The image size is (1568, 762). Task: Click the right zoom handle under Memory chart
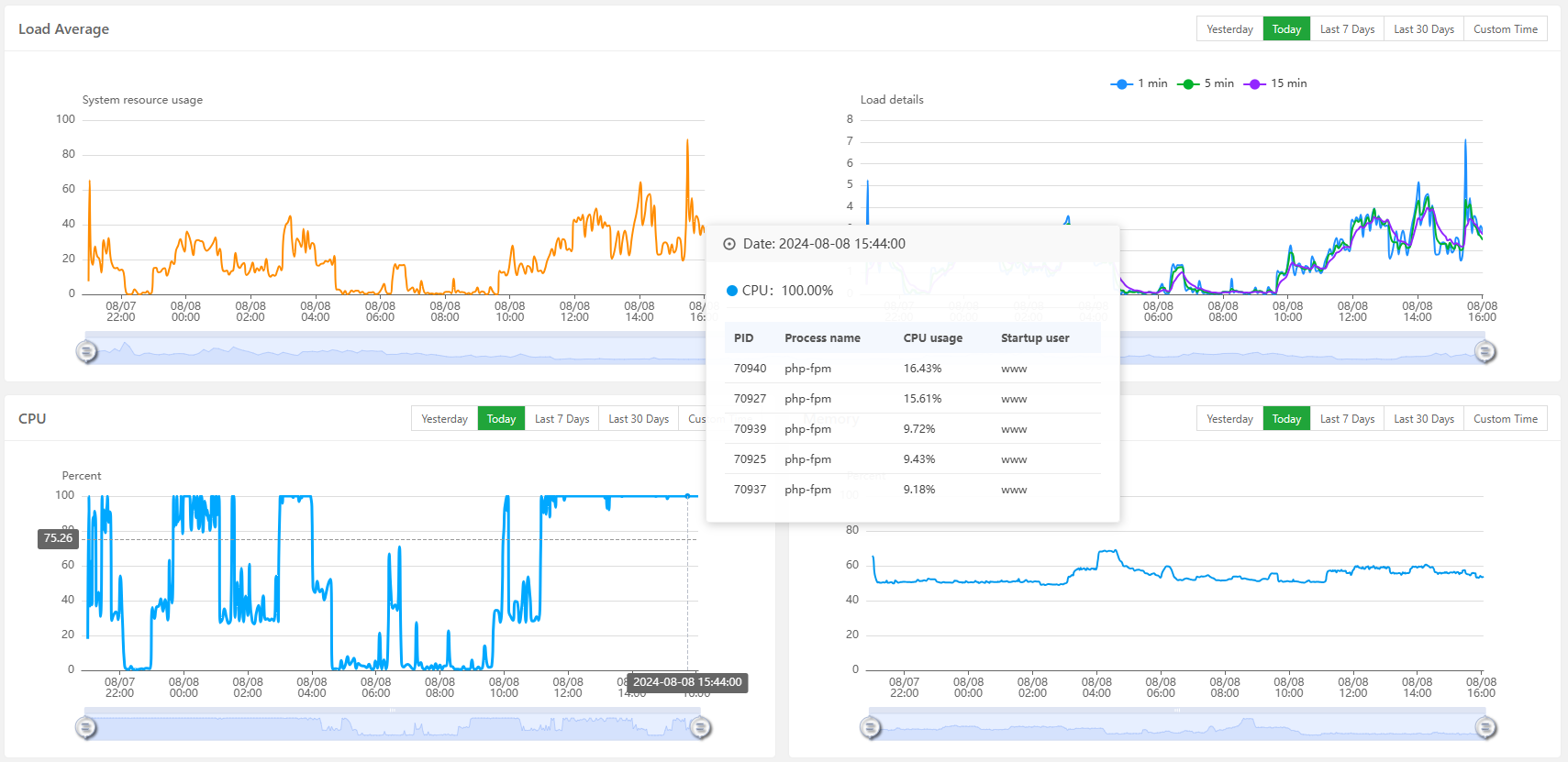(1485, 728)
